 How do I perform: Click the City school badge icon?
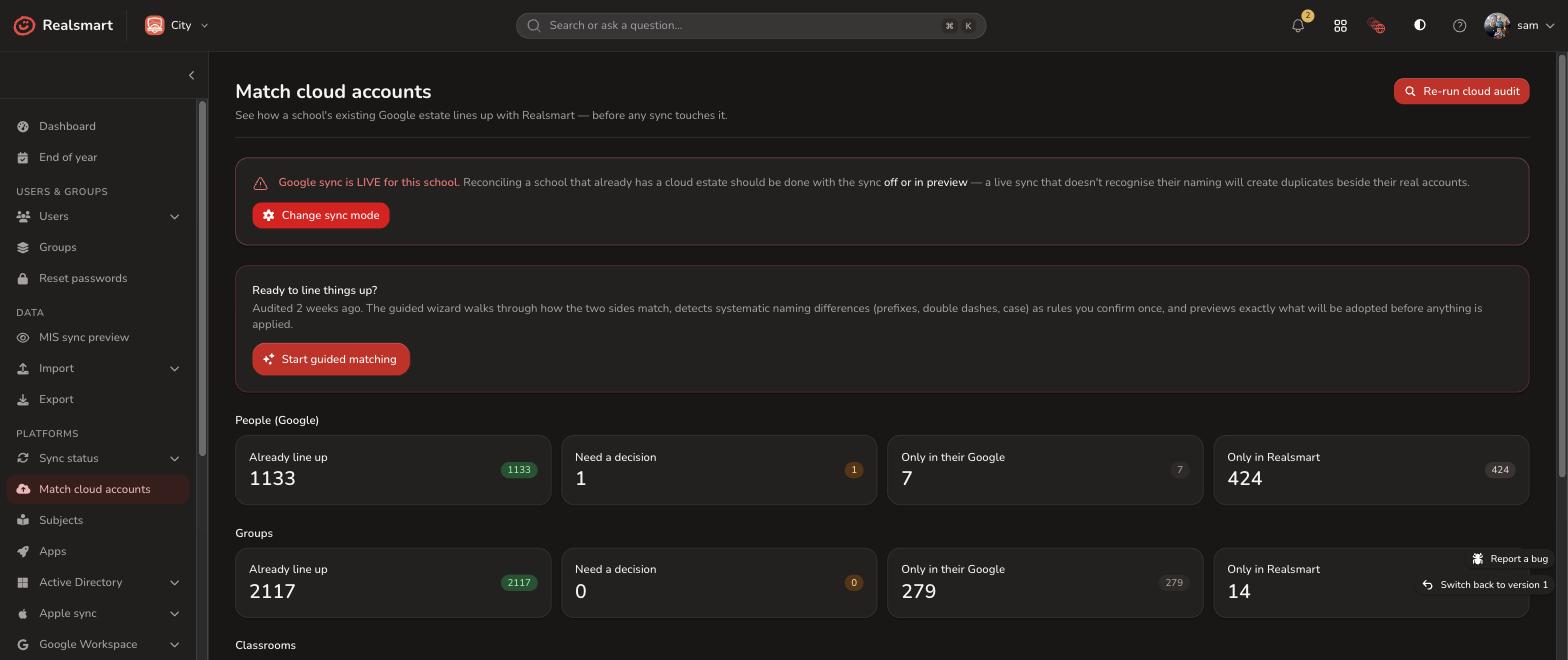[x=154, y=25]
